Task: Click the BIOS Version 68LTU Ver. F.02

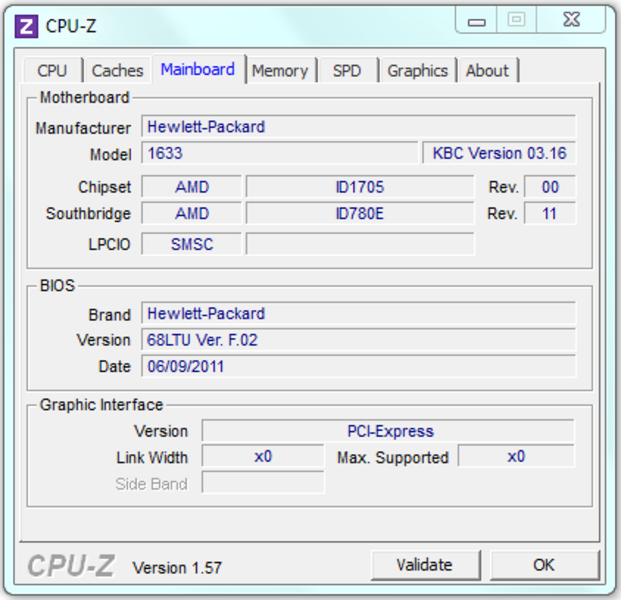Action: coord(358,340)
